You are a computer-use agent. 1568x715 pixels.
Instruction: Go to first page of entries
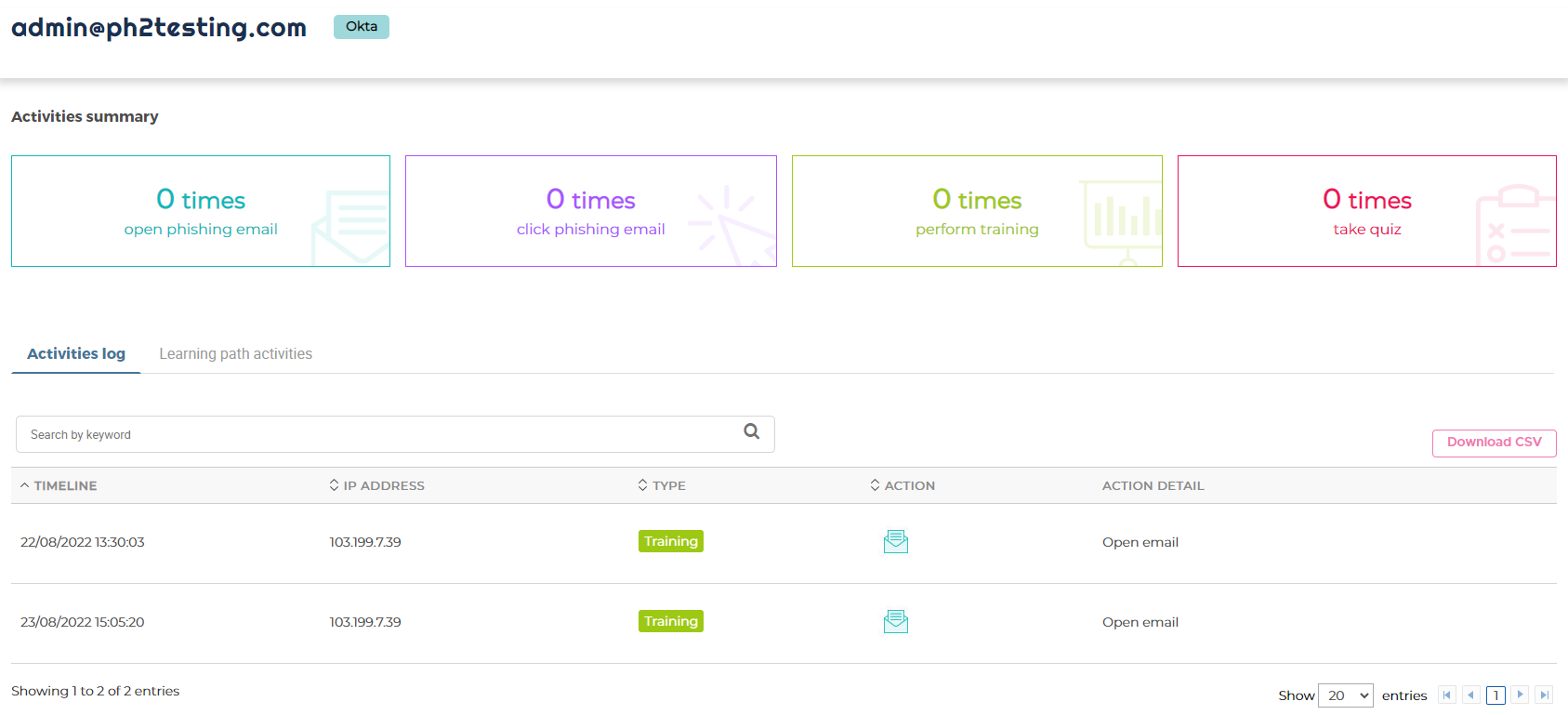click(x=1447, y=695)
